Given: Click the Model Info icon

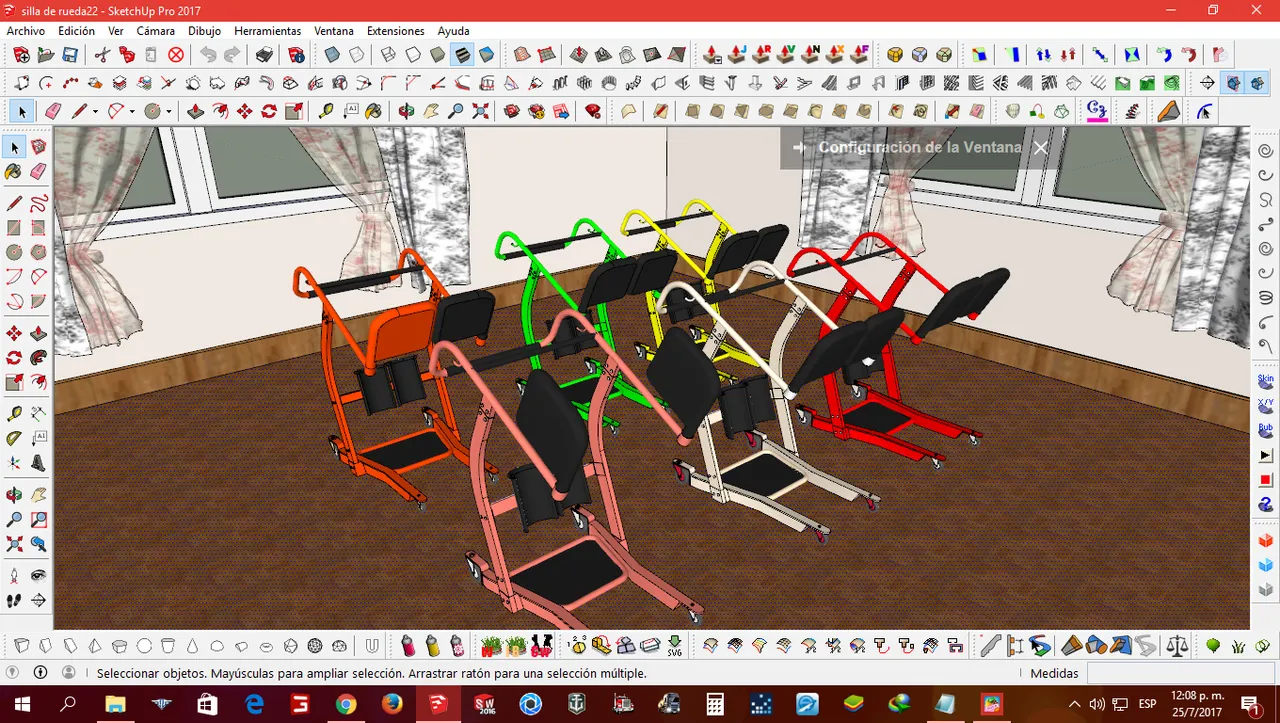Looking at the screenshot, I should pos(296,55).
